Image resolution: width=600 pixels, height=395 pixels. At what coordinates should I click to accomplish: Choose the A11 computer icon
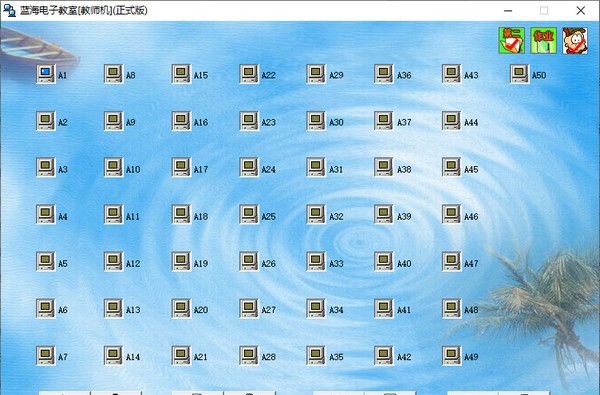tap(114, 215)
